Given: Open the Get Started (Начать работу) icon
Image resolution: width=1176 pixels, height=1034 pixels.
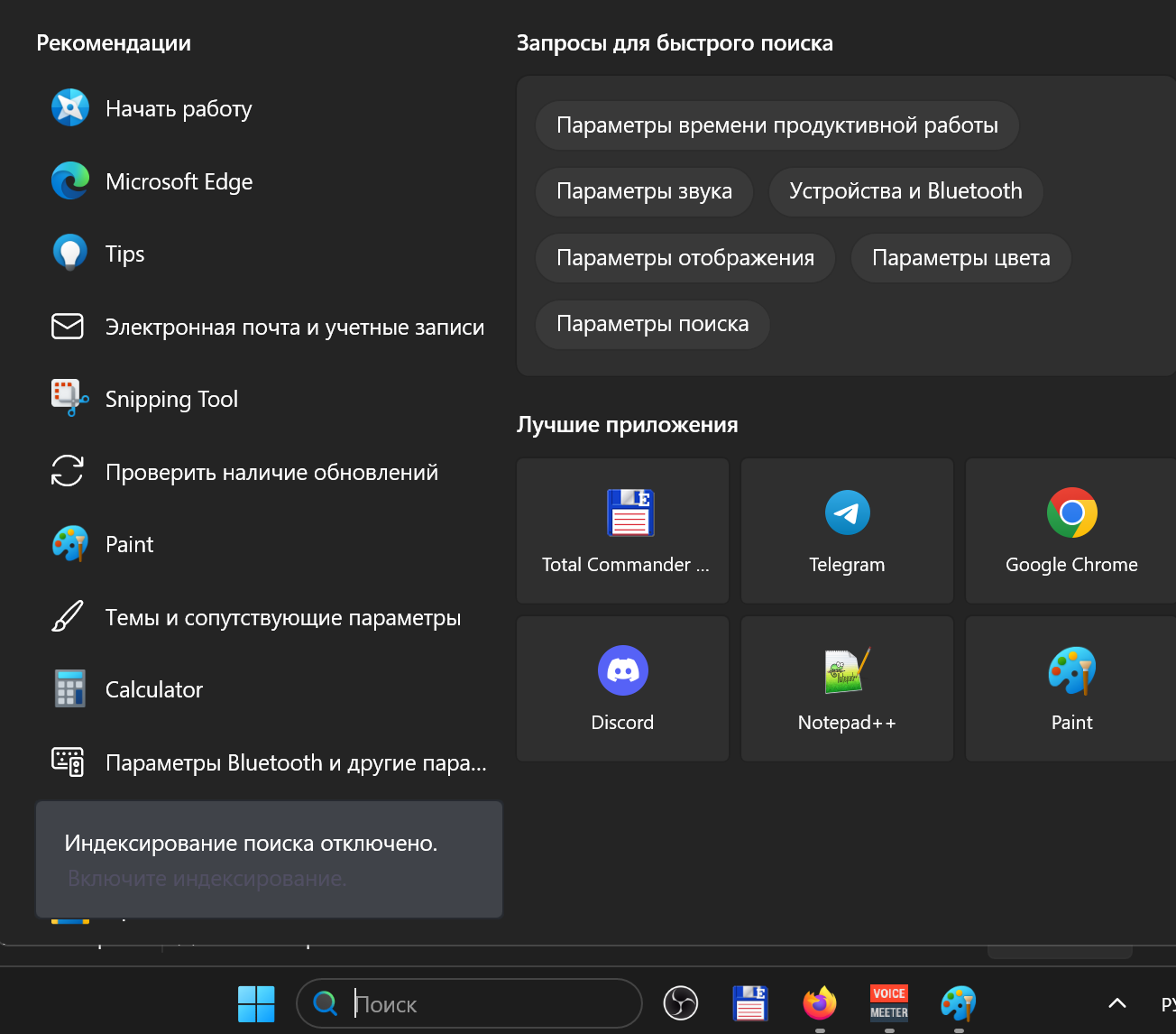Looking at the screenshot, I should [x=69, y=108].
